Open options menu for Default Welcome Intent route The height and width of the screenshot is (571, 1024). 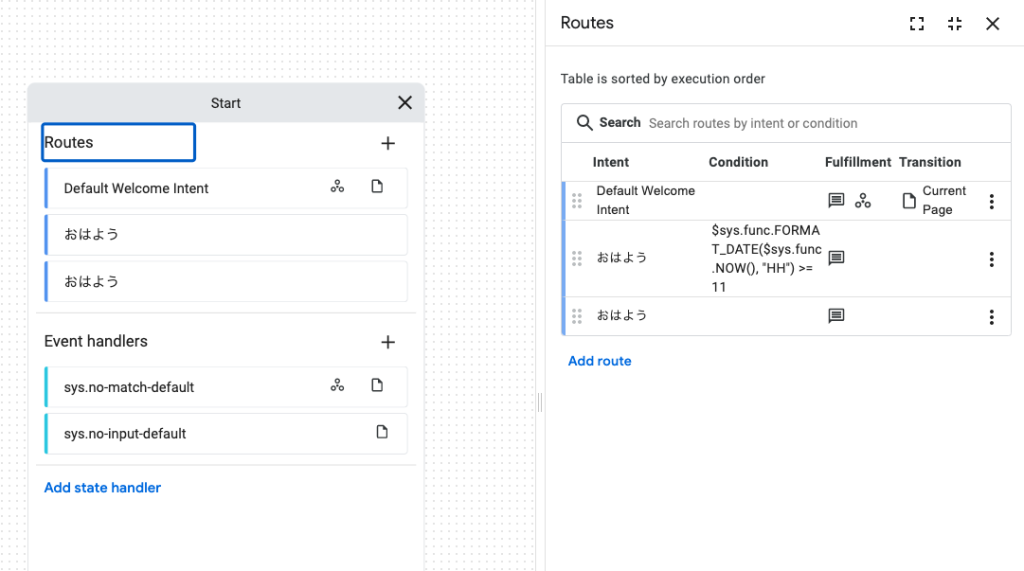[x=991, y=201]
